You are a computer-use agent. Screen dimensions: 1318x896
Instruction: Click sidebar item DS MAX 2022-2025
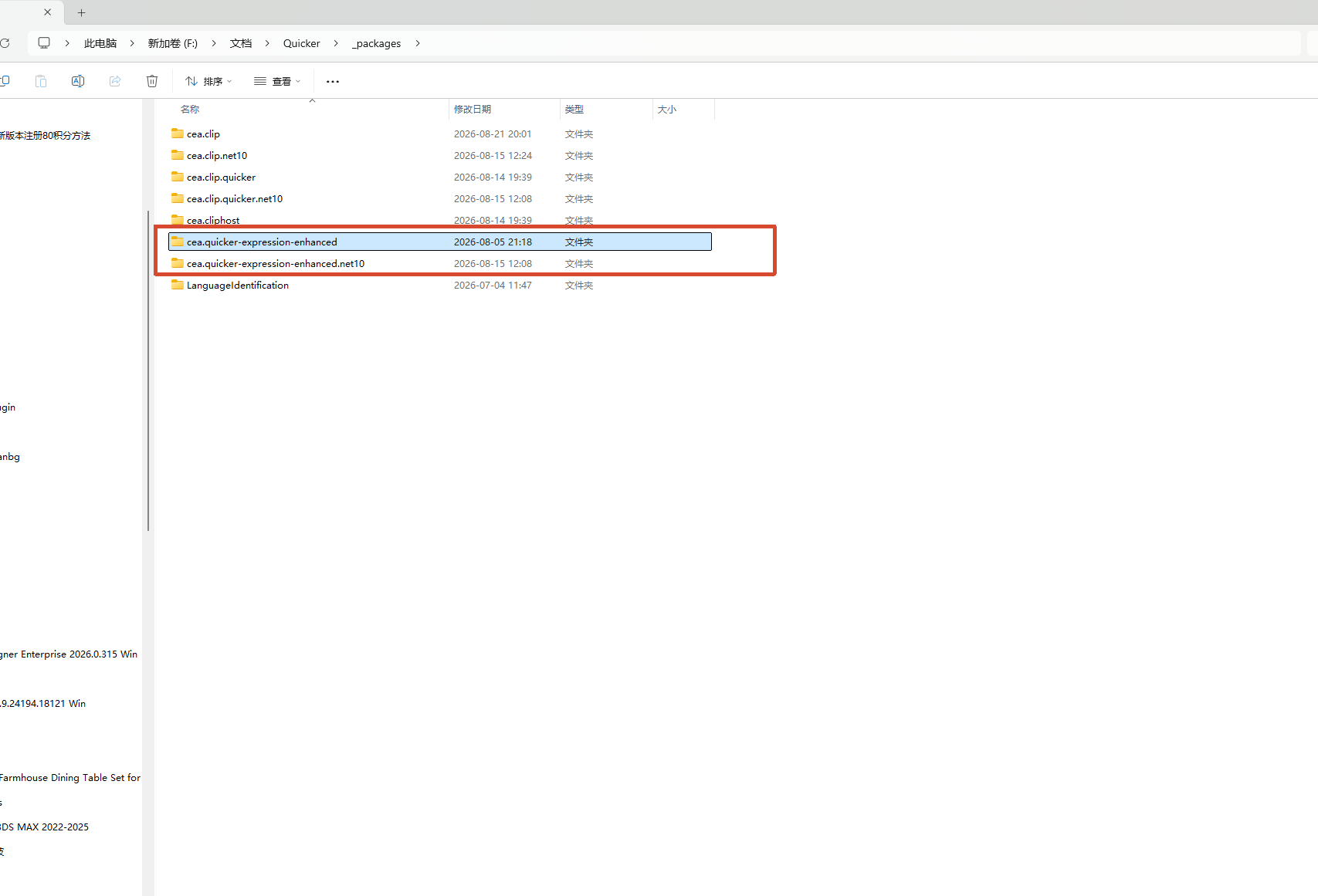coord(44,827)
